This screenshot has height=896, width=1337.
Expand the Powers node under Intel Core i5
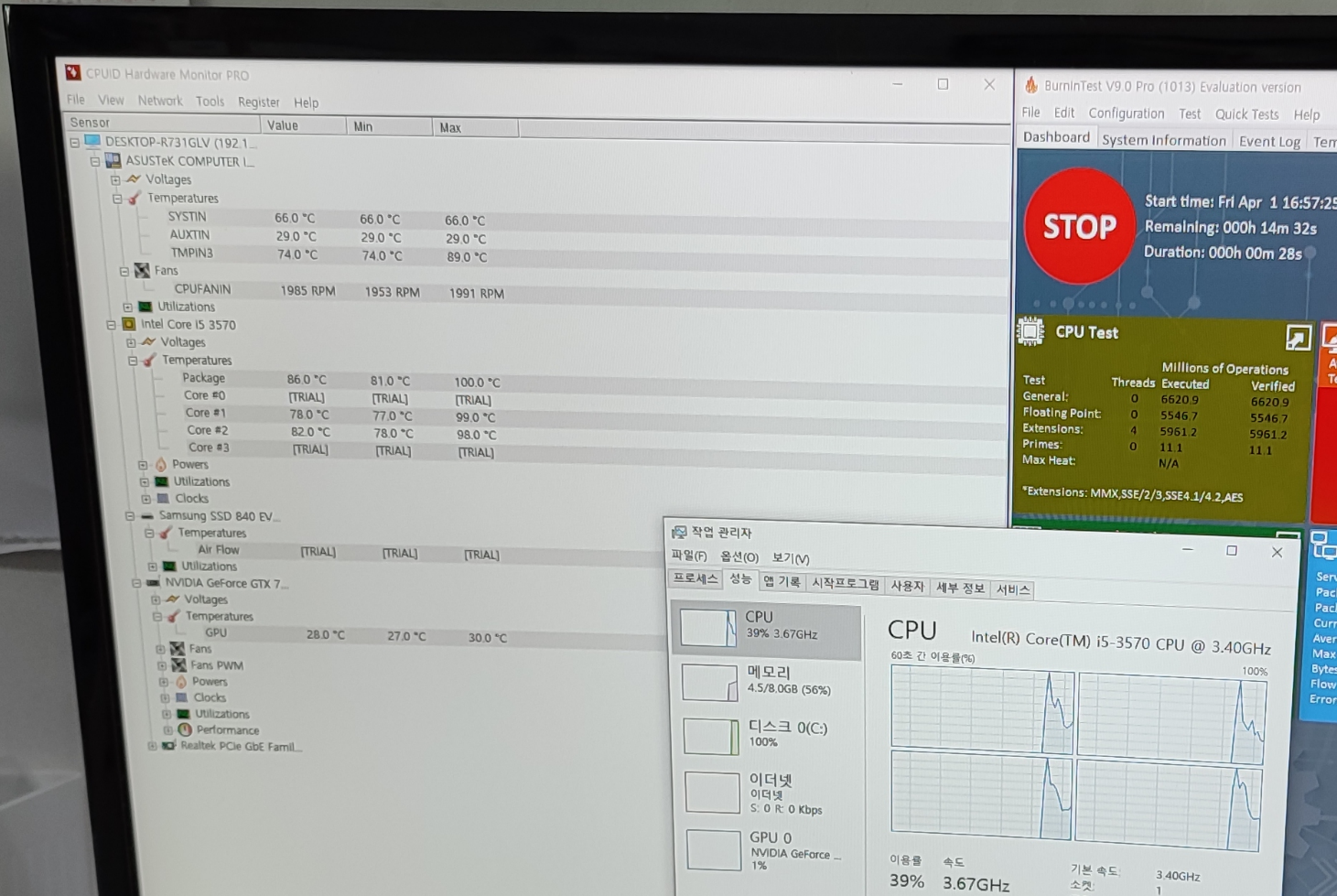[x=143, y=464]
